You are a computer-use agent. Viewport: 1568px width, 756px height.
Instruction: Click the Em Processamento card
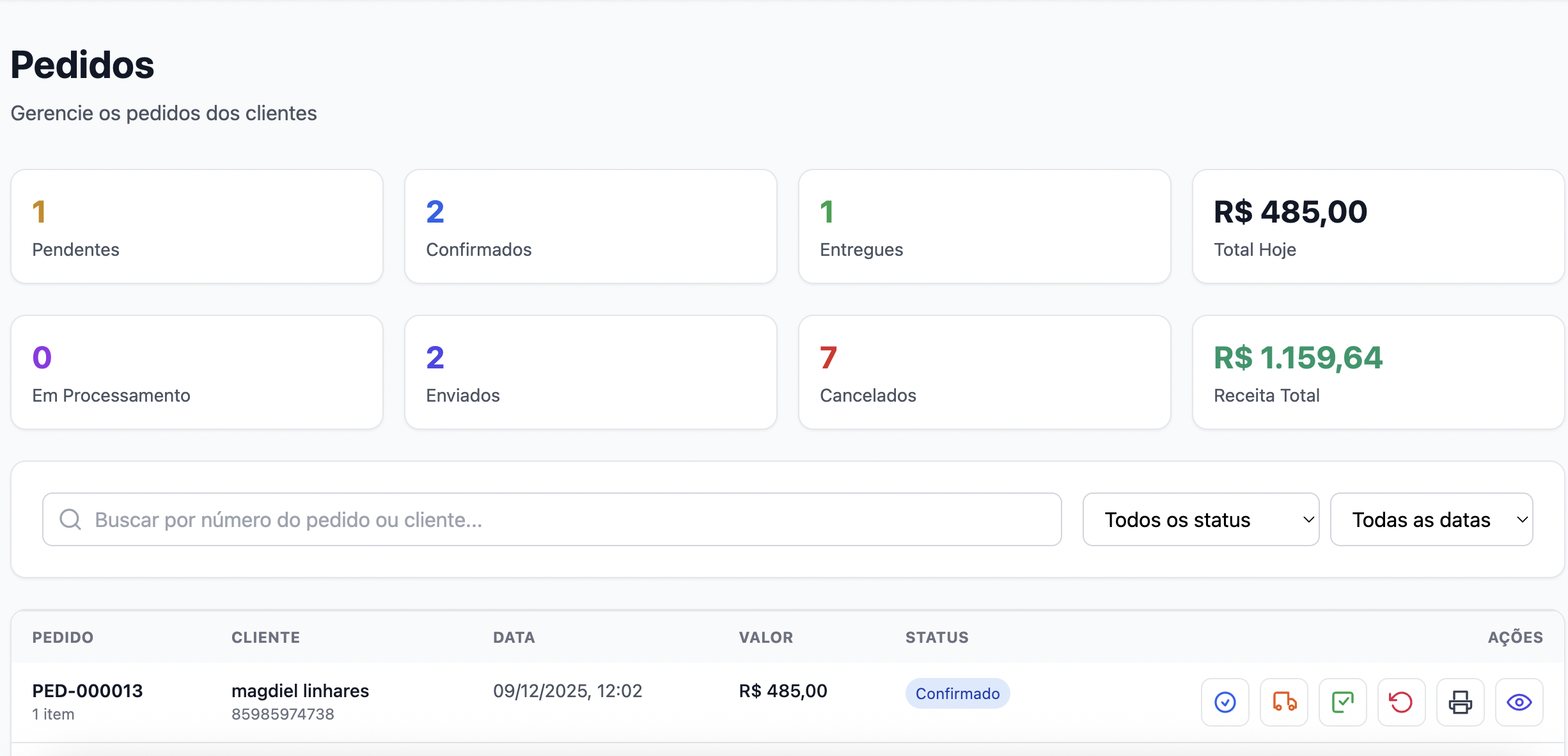point(197,372)
